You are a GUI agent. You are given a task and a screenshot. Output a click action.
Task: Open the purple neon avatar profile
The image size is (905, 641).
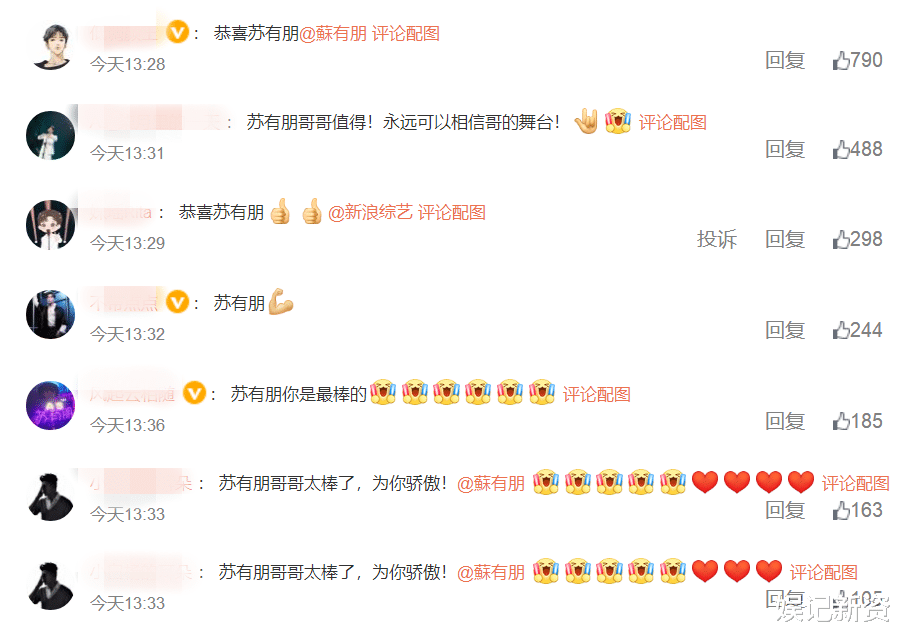click(x=51, y=406)
